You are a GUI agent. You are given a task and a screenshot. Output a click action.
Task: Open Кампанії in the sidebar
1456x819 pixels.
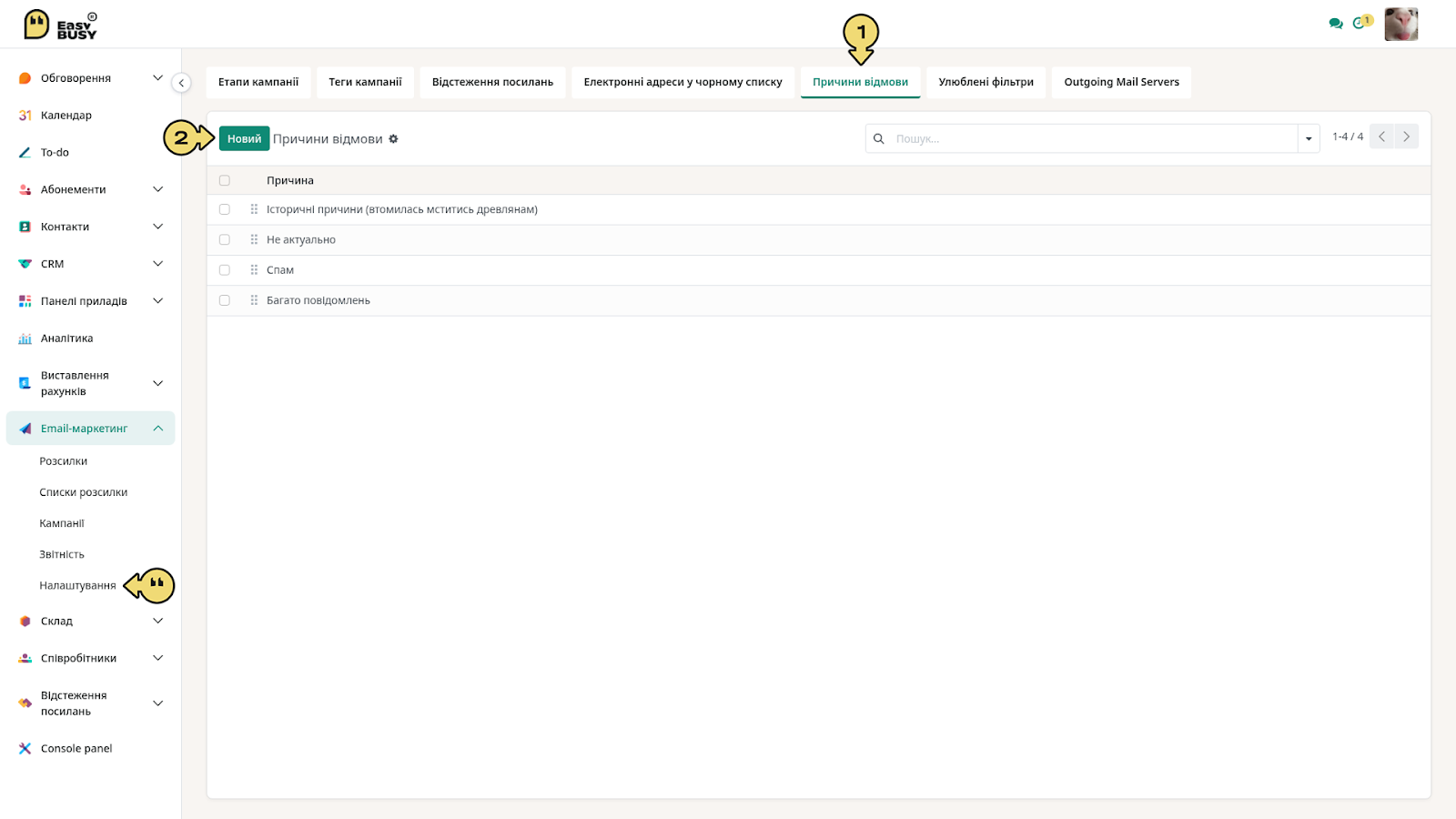point(62,523)
